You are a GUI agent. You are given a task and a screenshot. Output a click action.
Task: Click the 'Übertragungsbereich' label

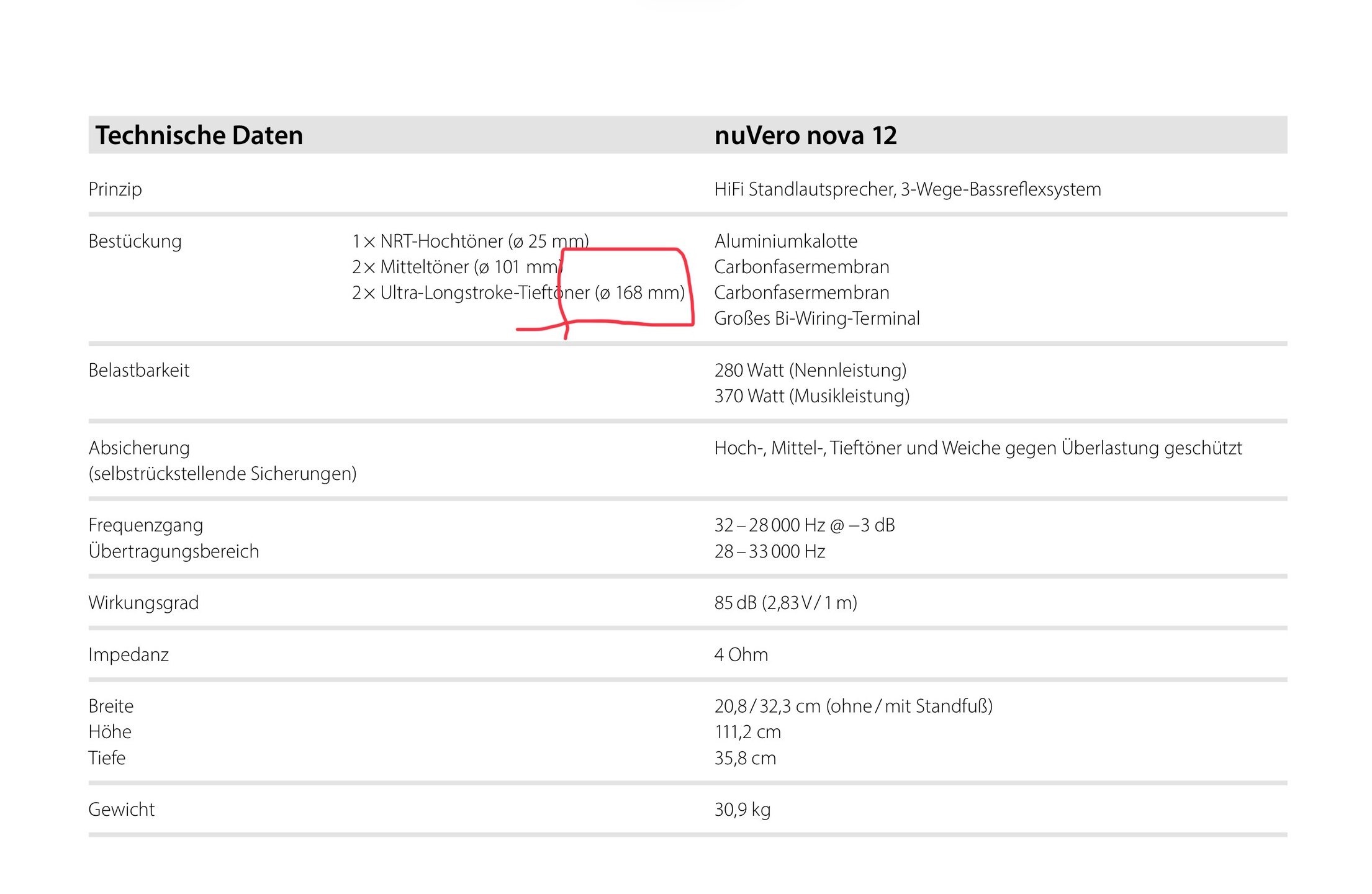173,551
